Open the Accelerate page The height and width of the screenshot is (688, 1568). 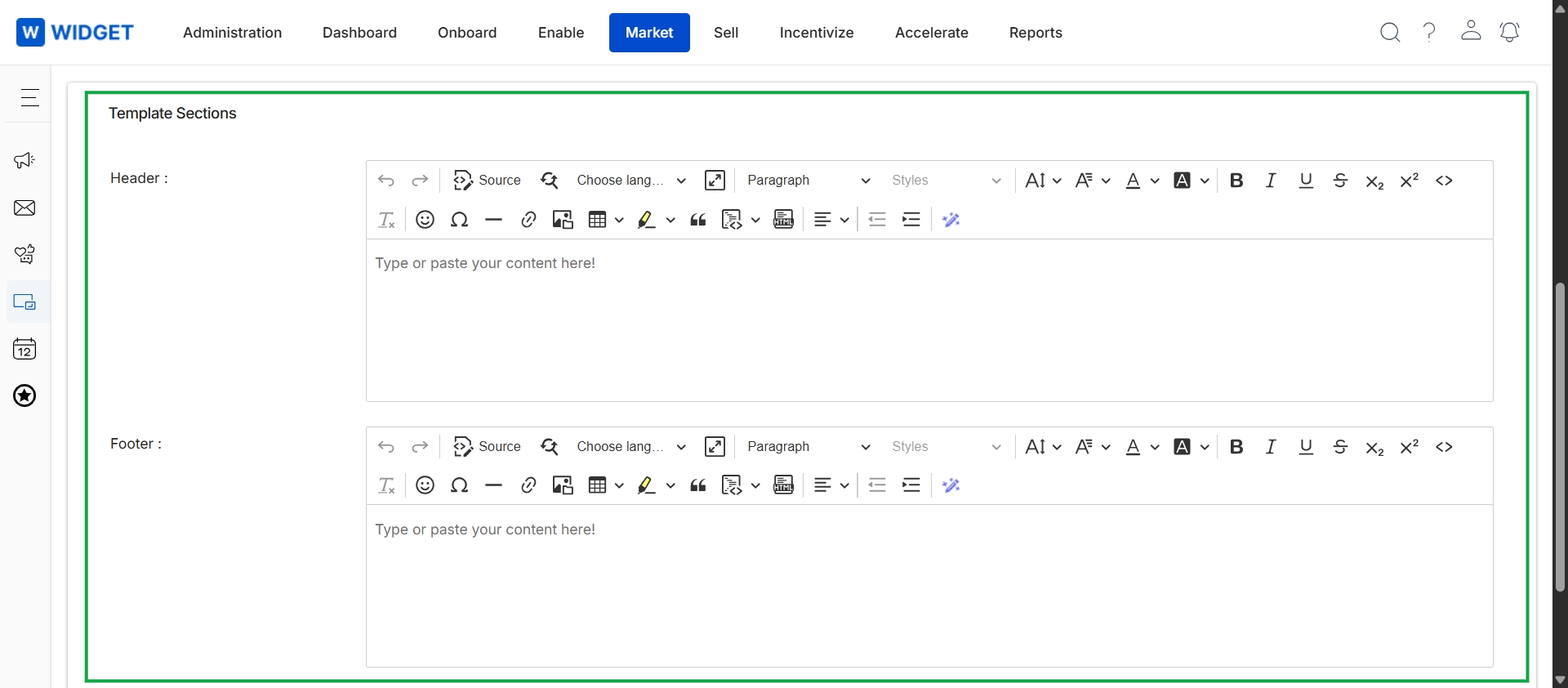coord(932,33)
